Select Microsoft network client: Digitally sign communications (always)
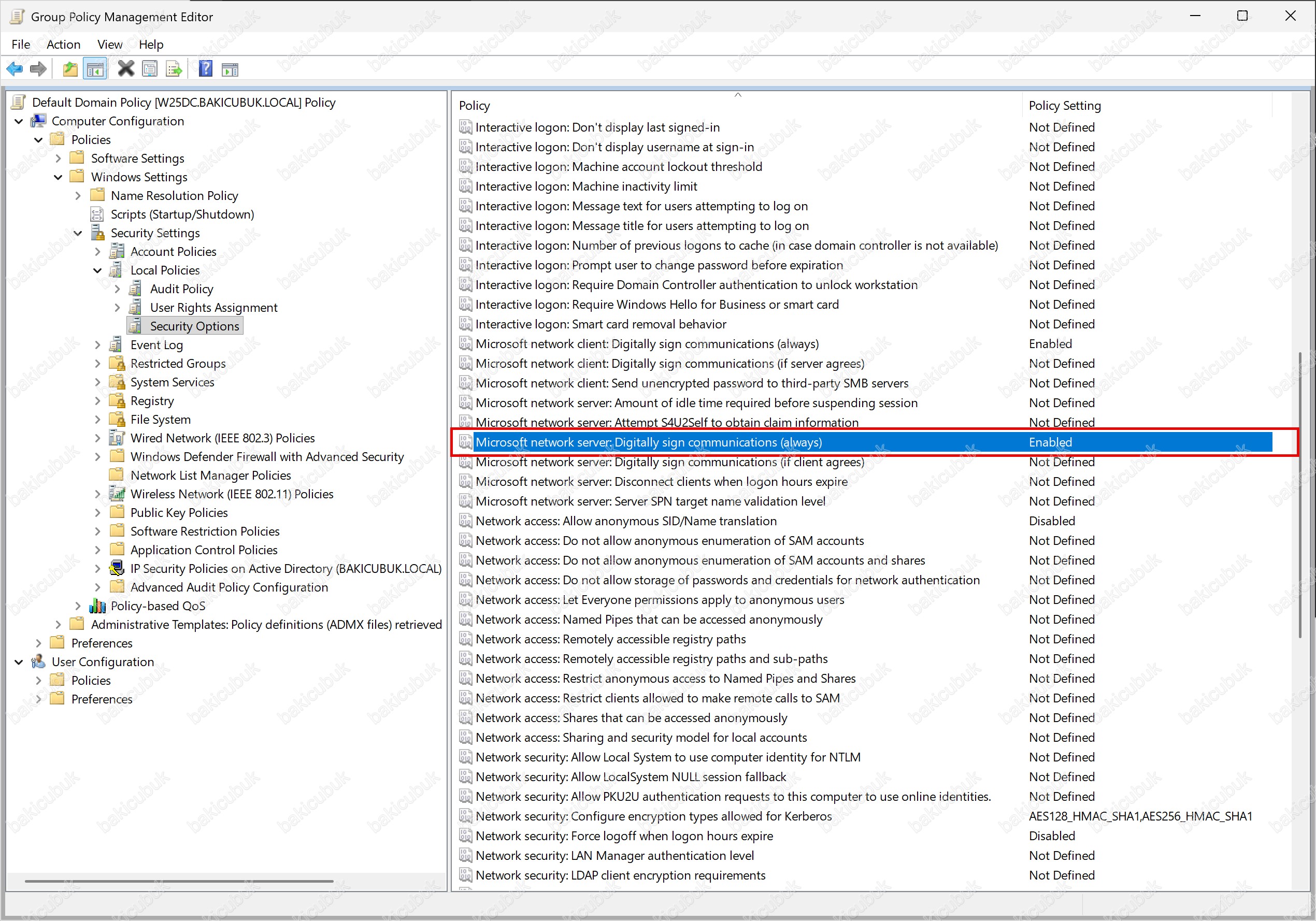 tap(864, 344)
